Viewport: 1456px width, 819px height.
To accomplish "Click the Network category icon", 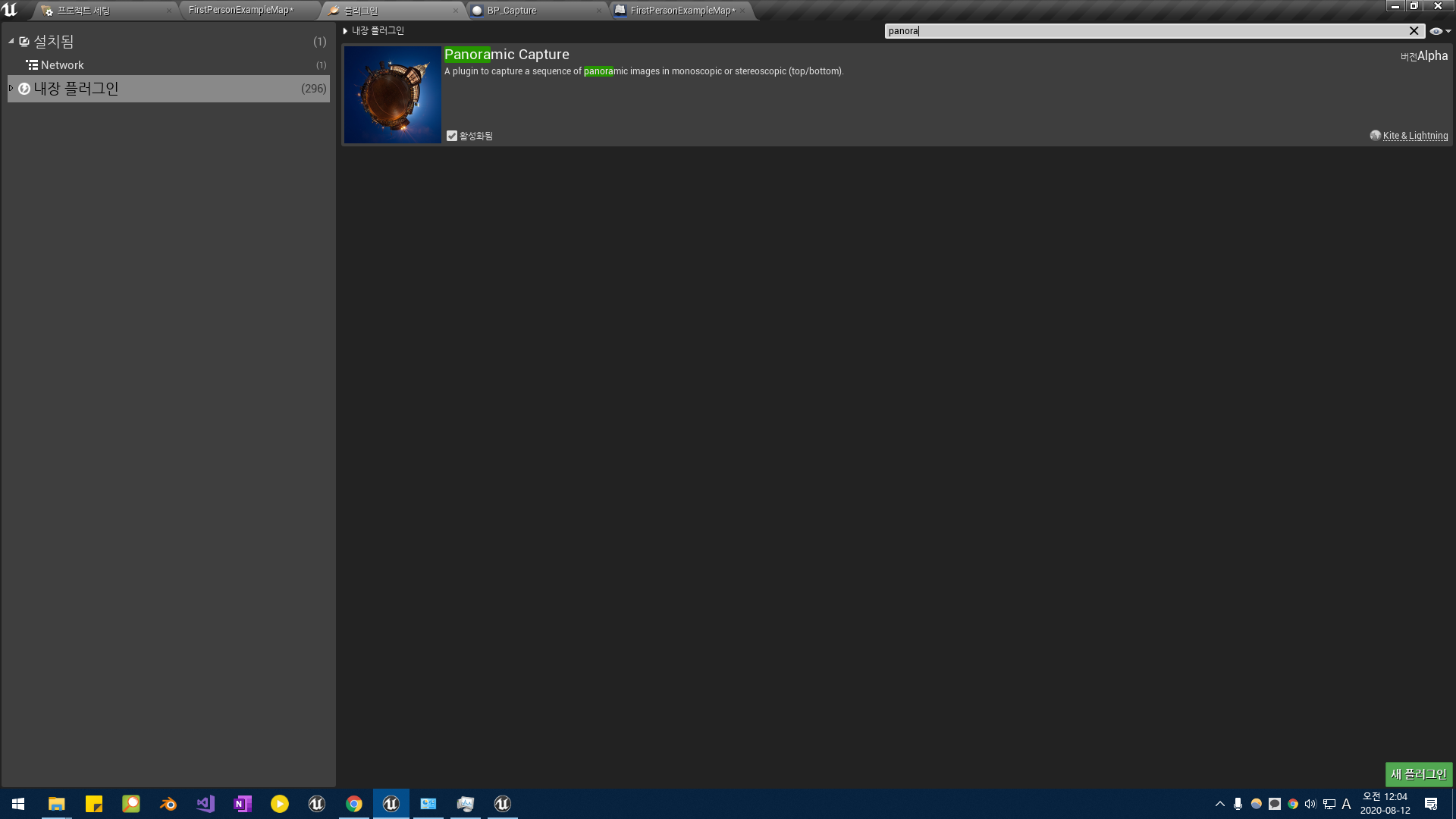I will tap(32, 65).
